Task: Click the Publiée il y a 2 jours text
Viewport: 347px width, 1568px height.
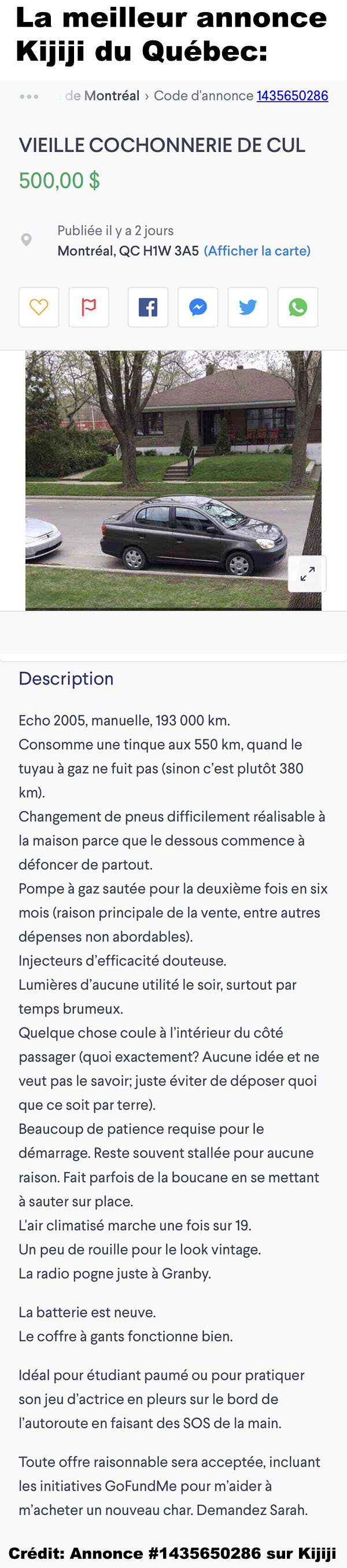Action: (115, 230)
